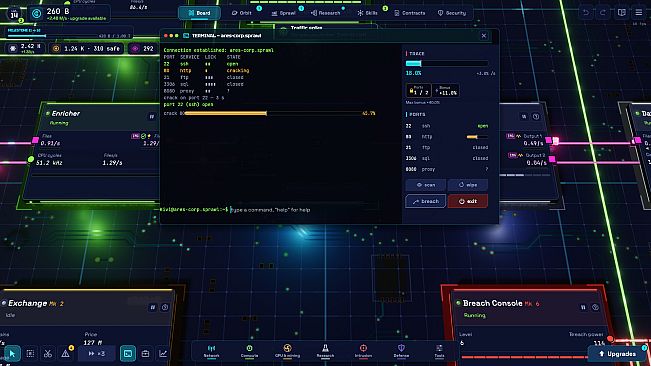Open the hamburger menu icon
651x366 pixels.
coord(639,12)
